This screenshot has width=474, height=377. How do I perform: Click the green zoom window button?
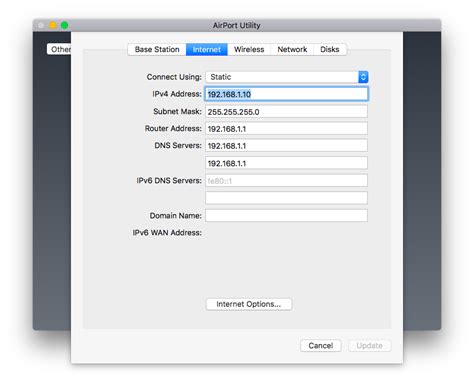[64, 25]
